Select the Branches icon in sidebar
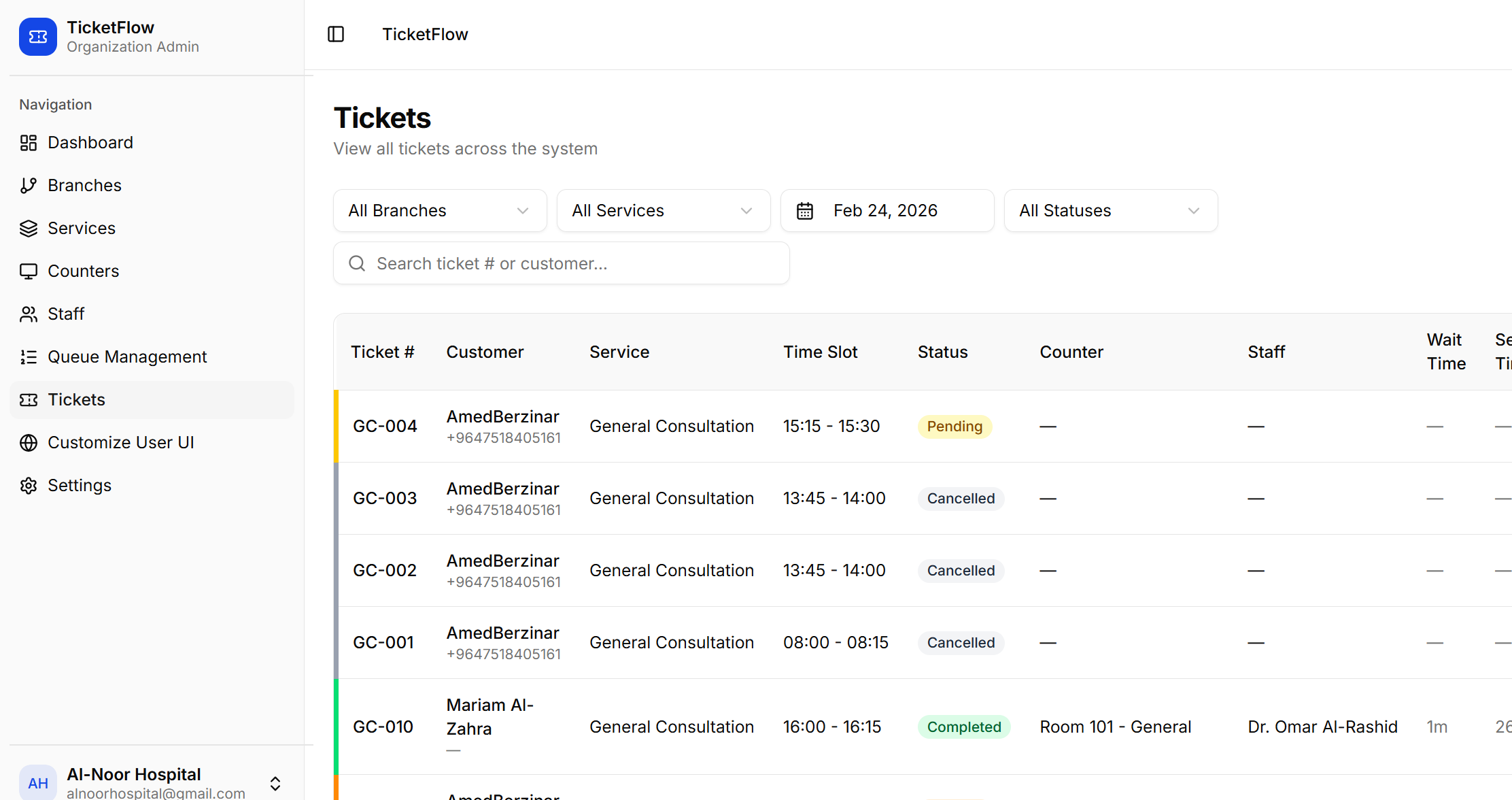The image size is (1512, 800). point(28,185)
